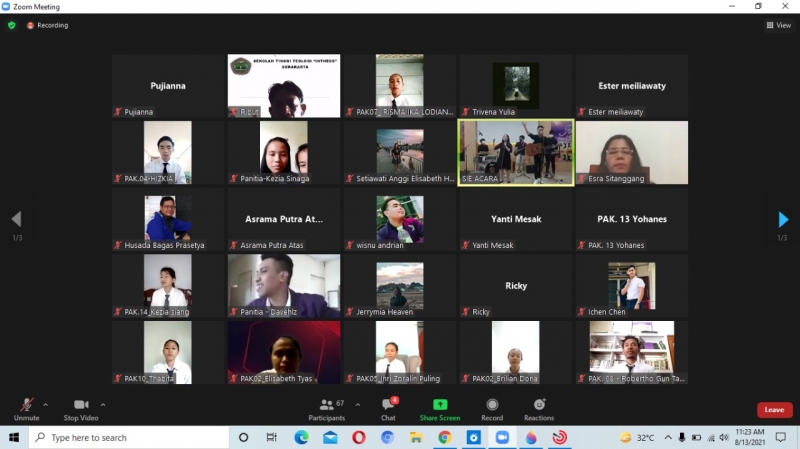Expand video options arrow beside Stop Video

(103, 405)
